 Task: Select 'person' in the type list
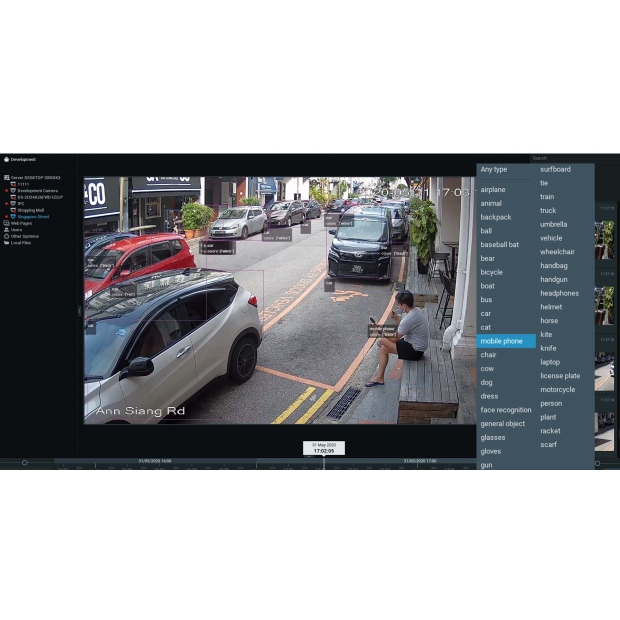[x=551, y=404]
